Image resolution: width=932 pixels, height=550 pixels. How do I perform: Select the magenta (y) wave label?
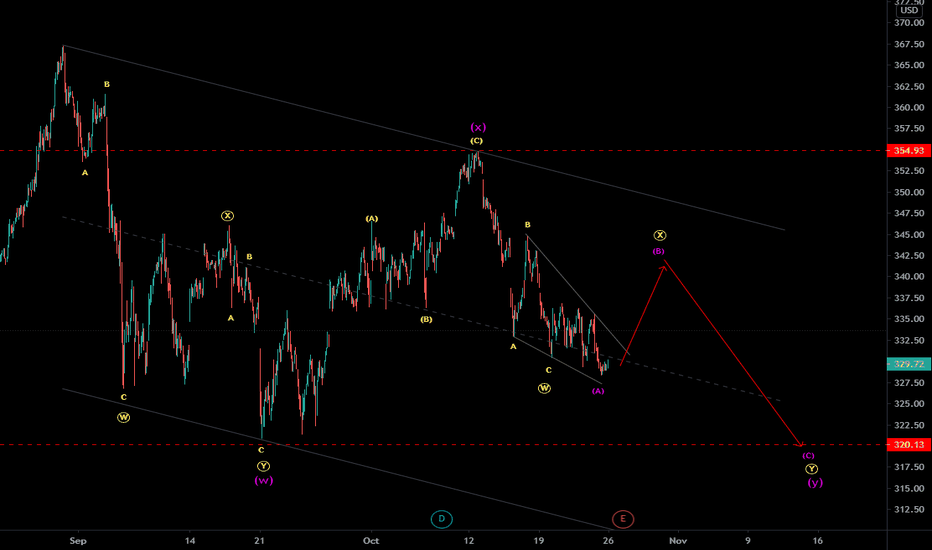(815, 483)
